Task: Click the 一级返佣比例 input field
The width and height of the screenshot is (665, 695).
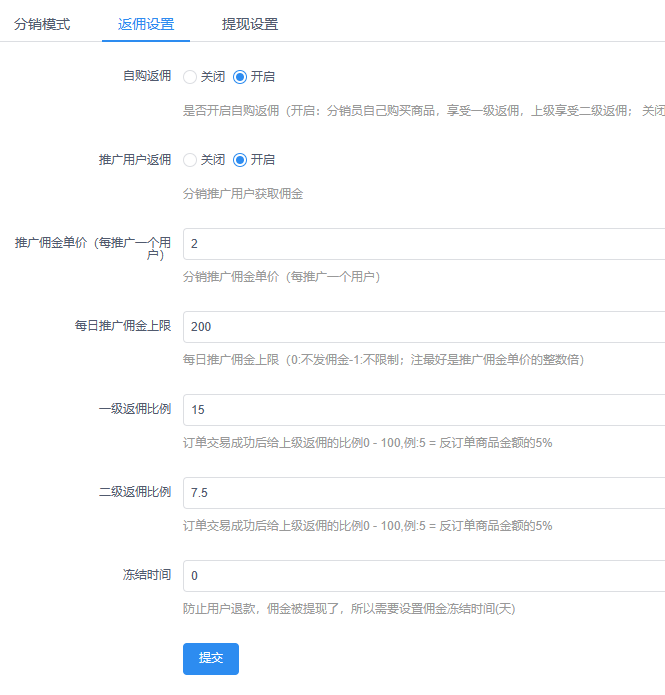Action: click(x=424, y=410)
